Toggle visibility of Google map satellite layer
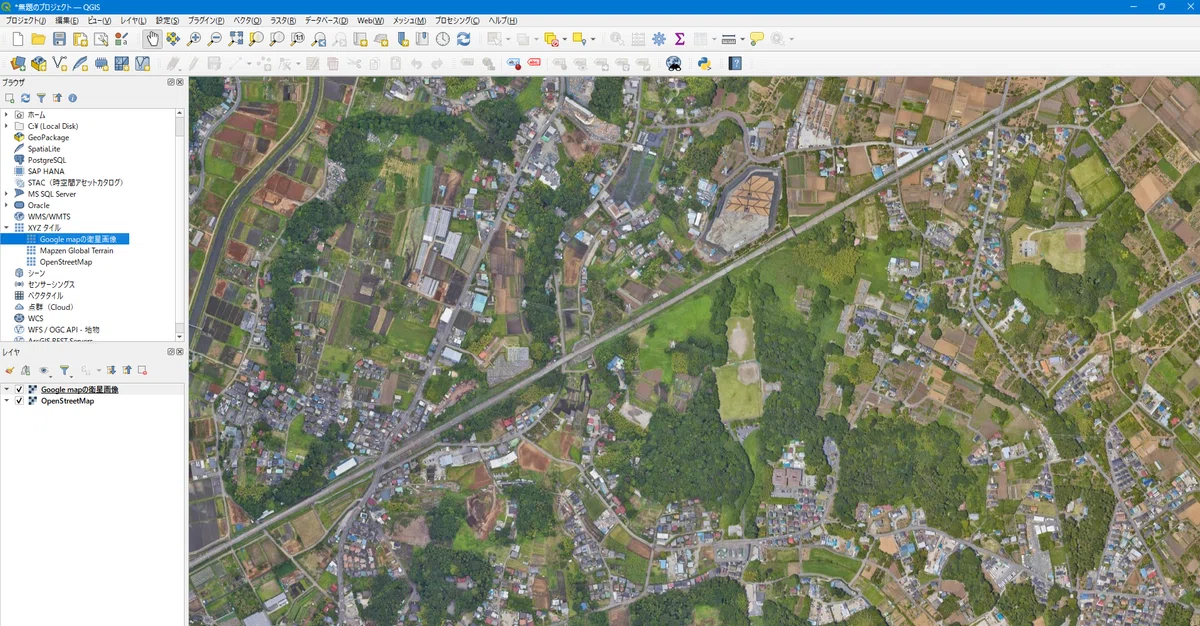The width and height of the screenshot is (1200, 626). click(x=19, y=389)
